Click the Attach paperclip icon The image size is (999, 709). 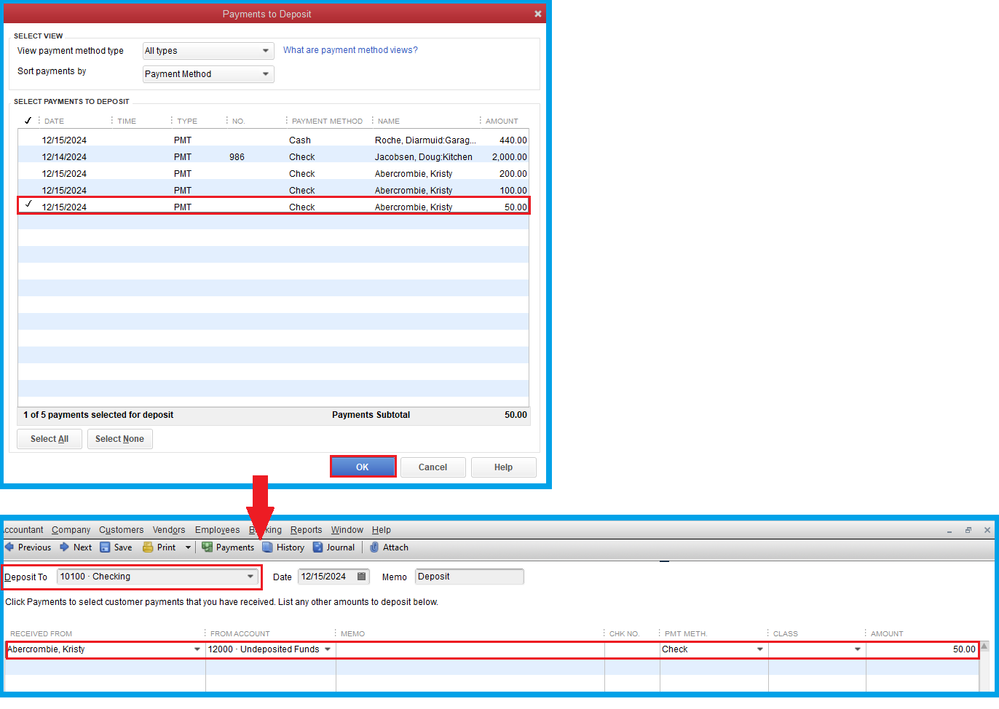click(x=374, y=548)
